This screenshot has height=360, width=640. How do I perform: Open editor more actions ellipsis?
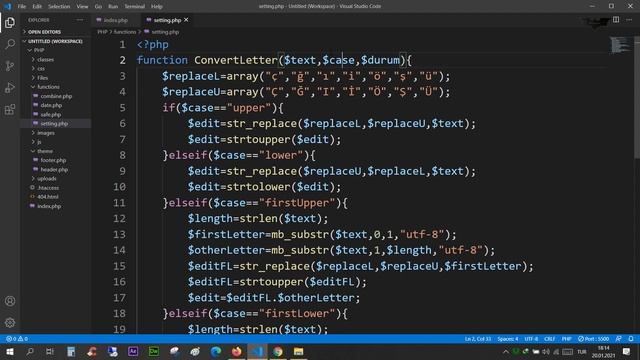tap(629, 20)
